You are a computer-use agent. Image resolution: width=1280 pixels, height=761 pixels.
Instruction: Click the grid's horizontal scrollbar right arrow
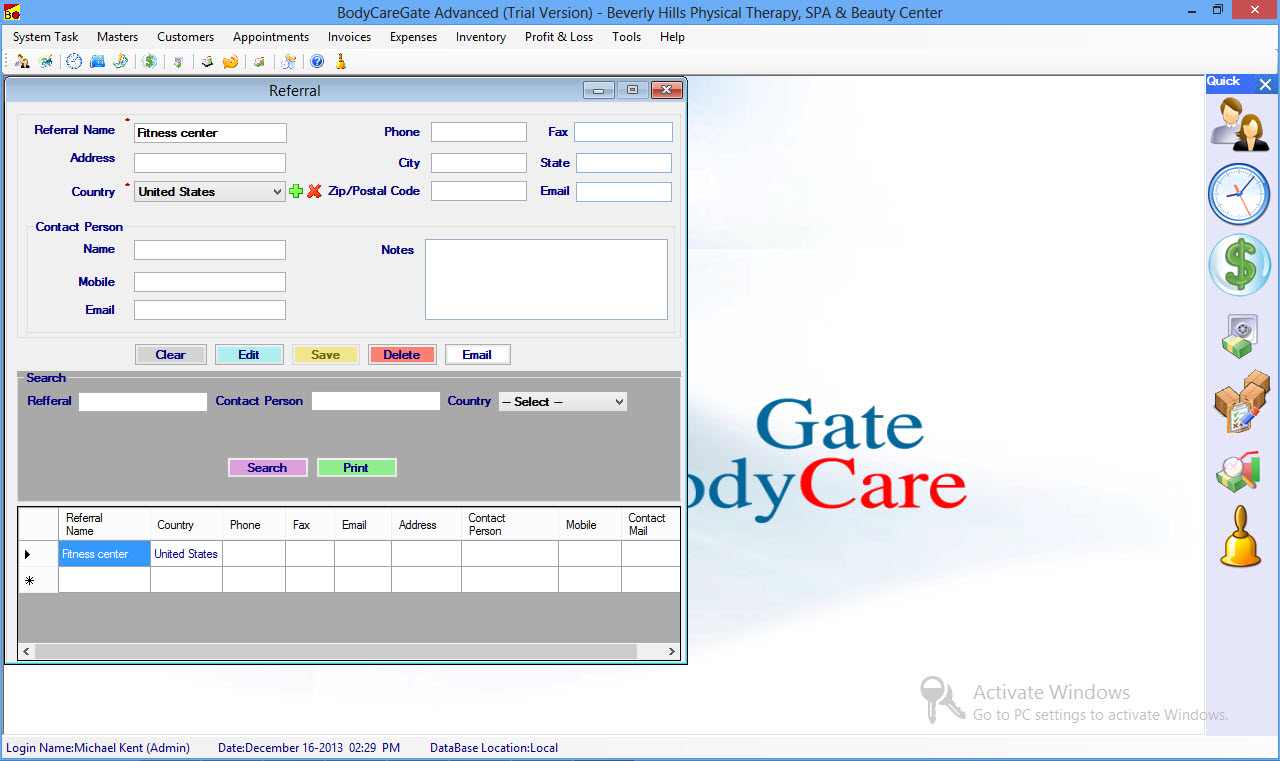click(x=672, y=651)
